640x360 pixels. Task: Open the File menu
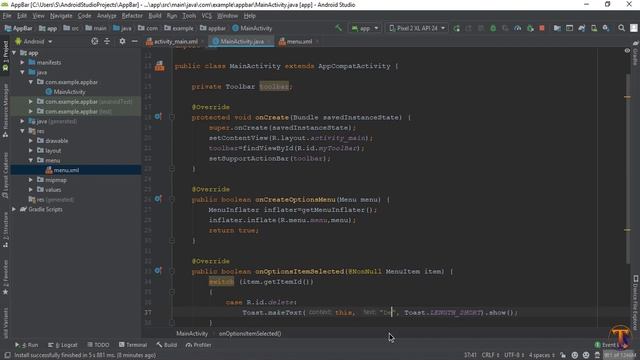click(x=7, y=16)
